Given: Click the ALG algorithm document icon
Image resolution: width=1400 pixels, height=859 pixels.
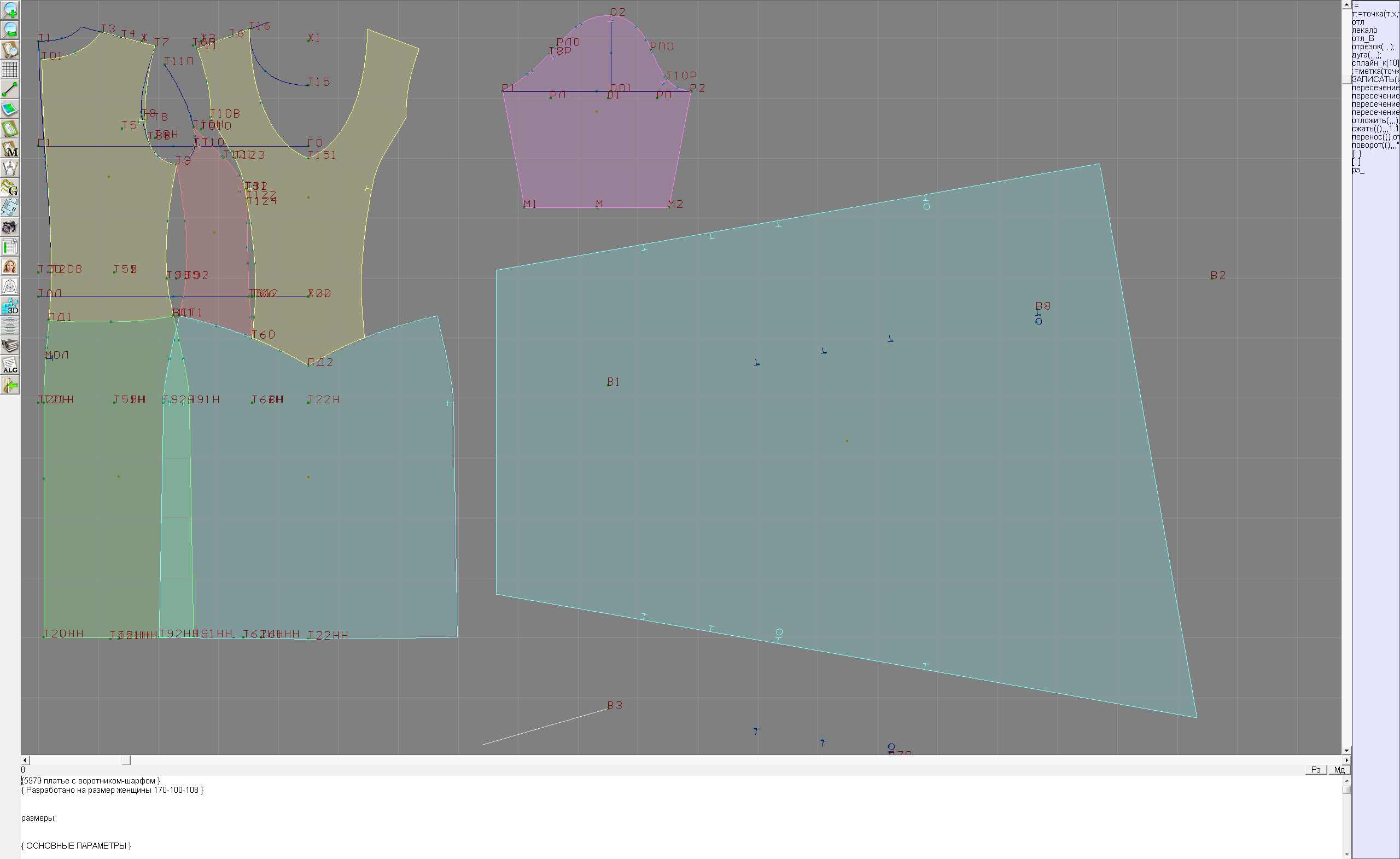Looking at the screenshot, I should click(10, 365).
